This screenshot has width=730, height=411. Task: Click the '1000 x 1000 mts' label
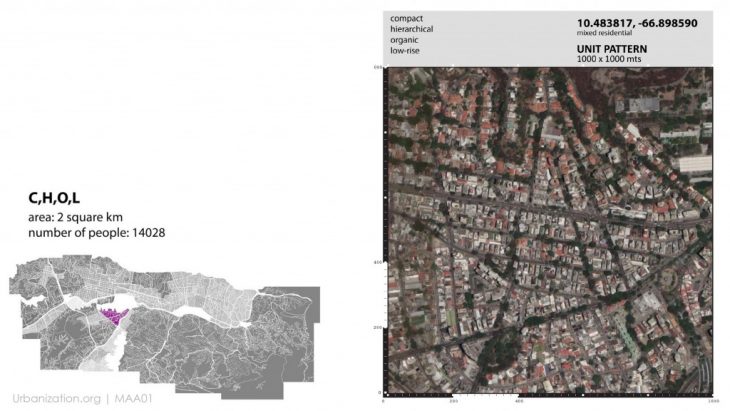[606, 59]
